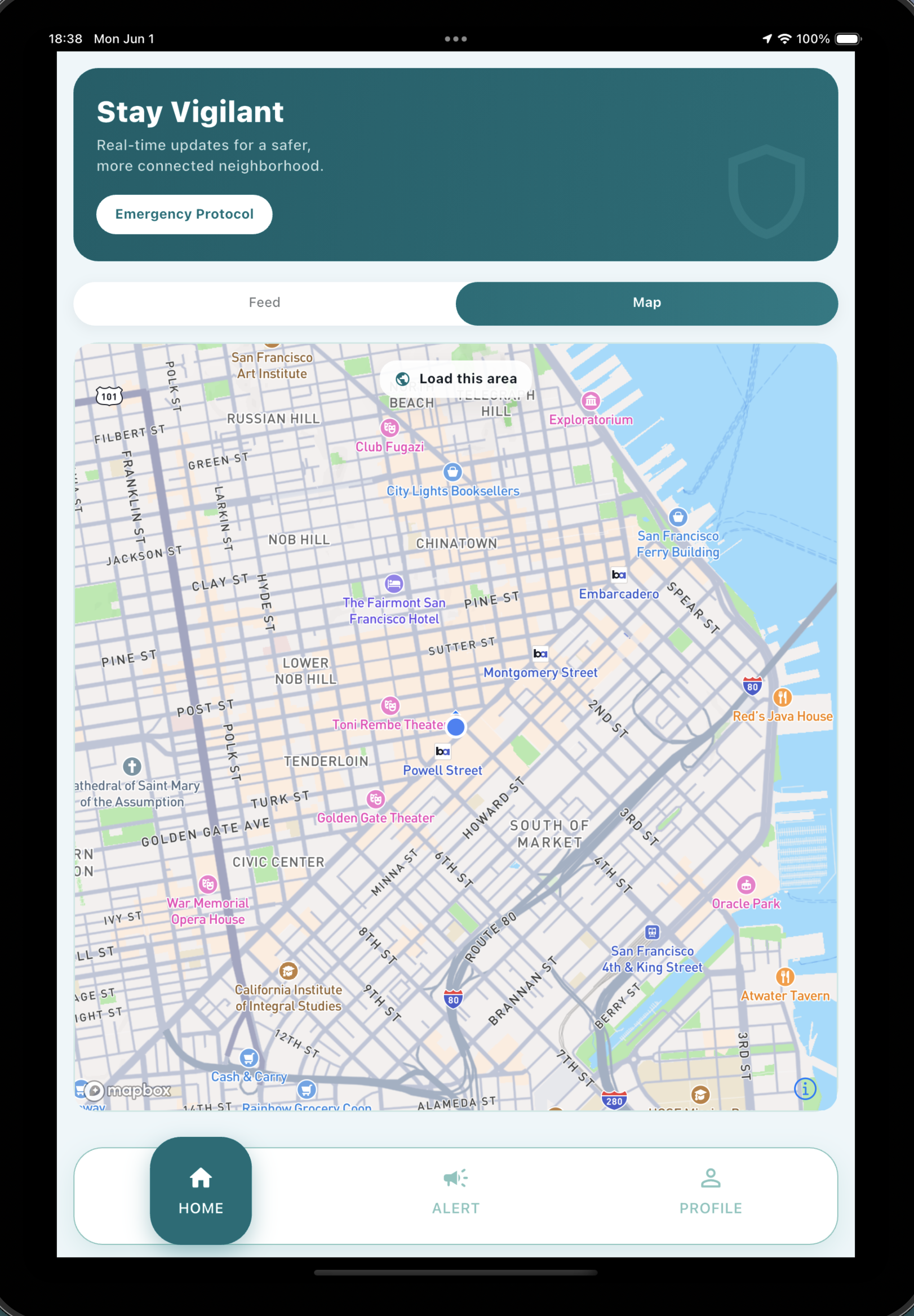
Task: Tap the Mapbox logo
Action: (128, 1091)
